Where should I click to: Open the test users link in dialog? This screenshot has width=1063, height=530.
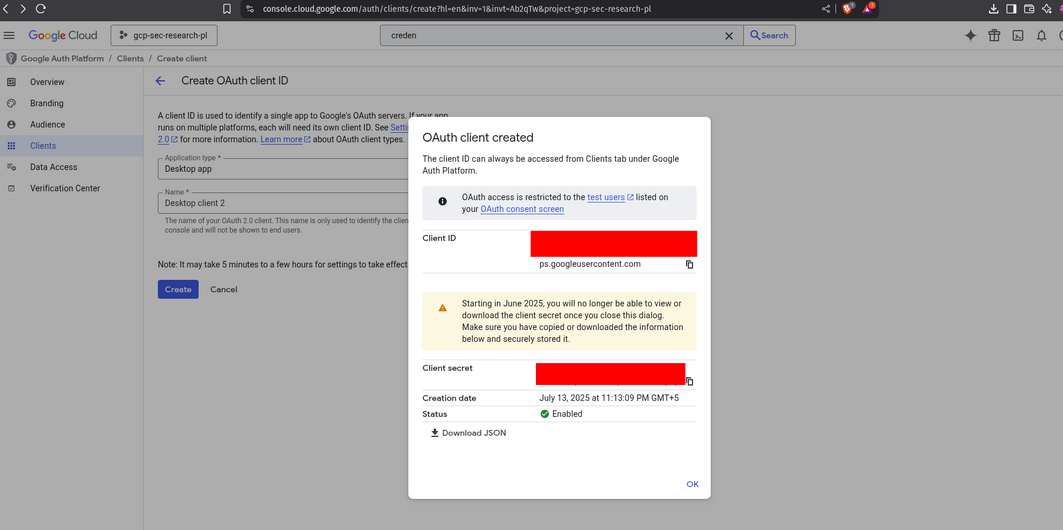pos(610,197)
